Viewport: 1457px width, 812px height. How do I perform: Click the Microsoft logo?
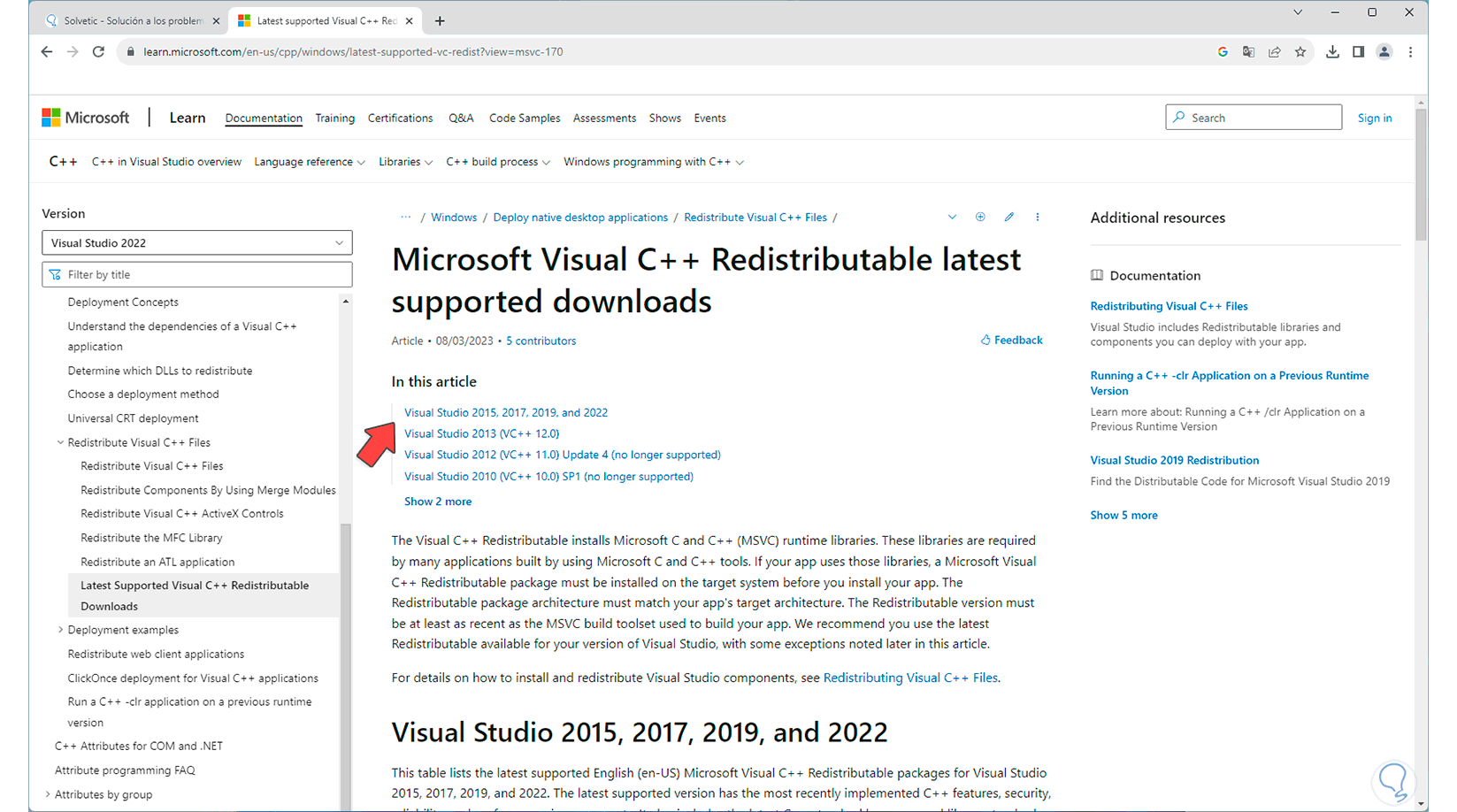click(86, 118)
